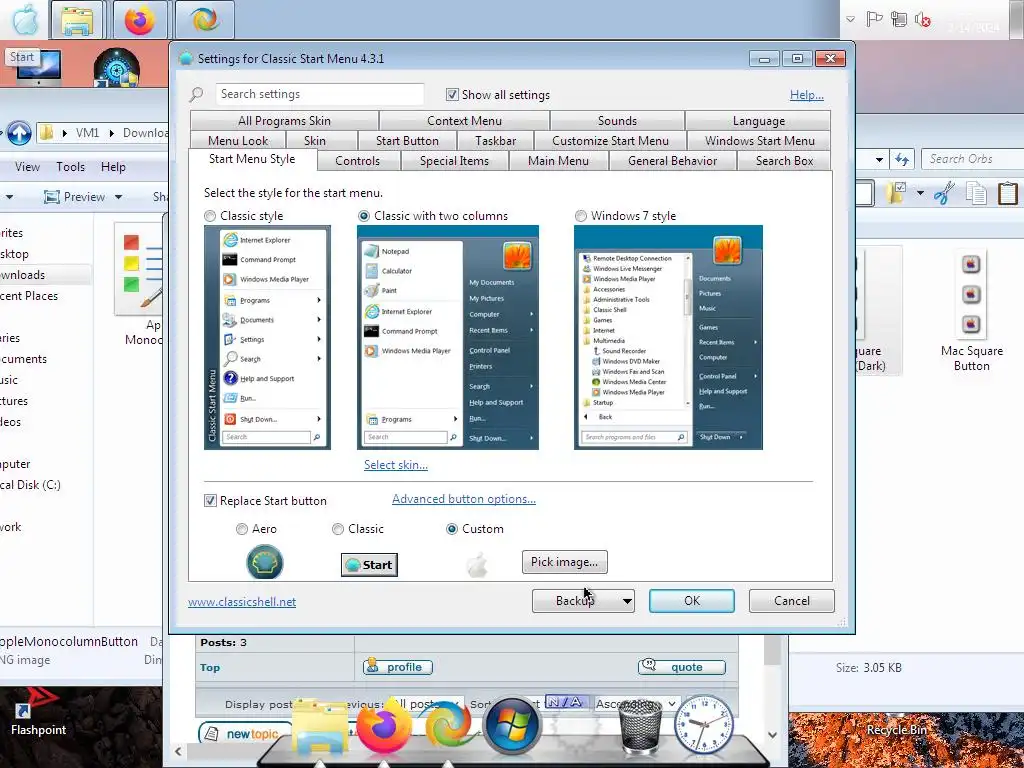Open Advanced button options... link
The image size is (1024, 768).
(464, 499)
